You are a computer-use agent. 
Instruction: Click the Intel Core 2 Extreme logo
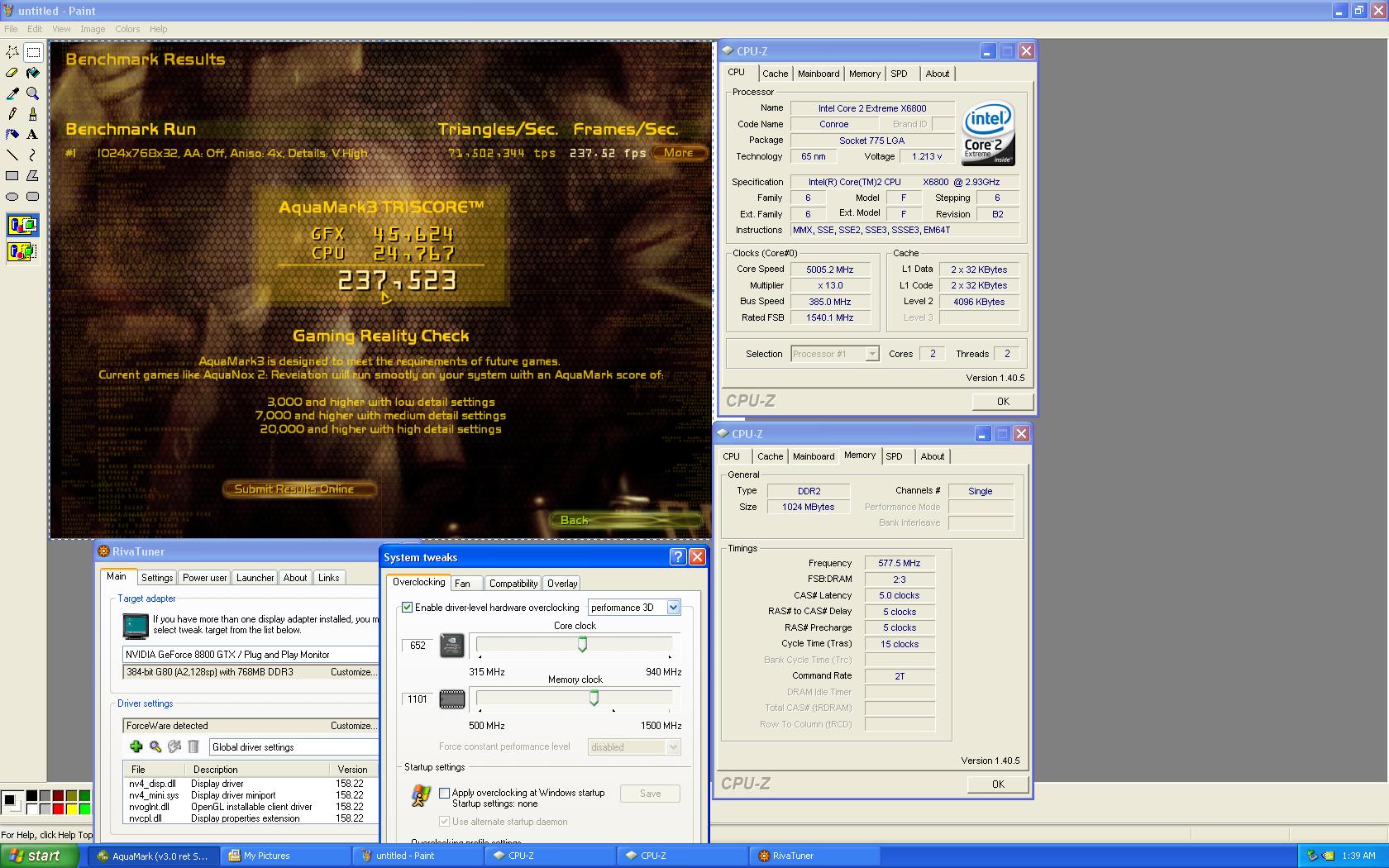988,134
